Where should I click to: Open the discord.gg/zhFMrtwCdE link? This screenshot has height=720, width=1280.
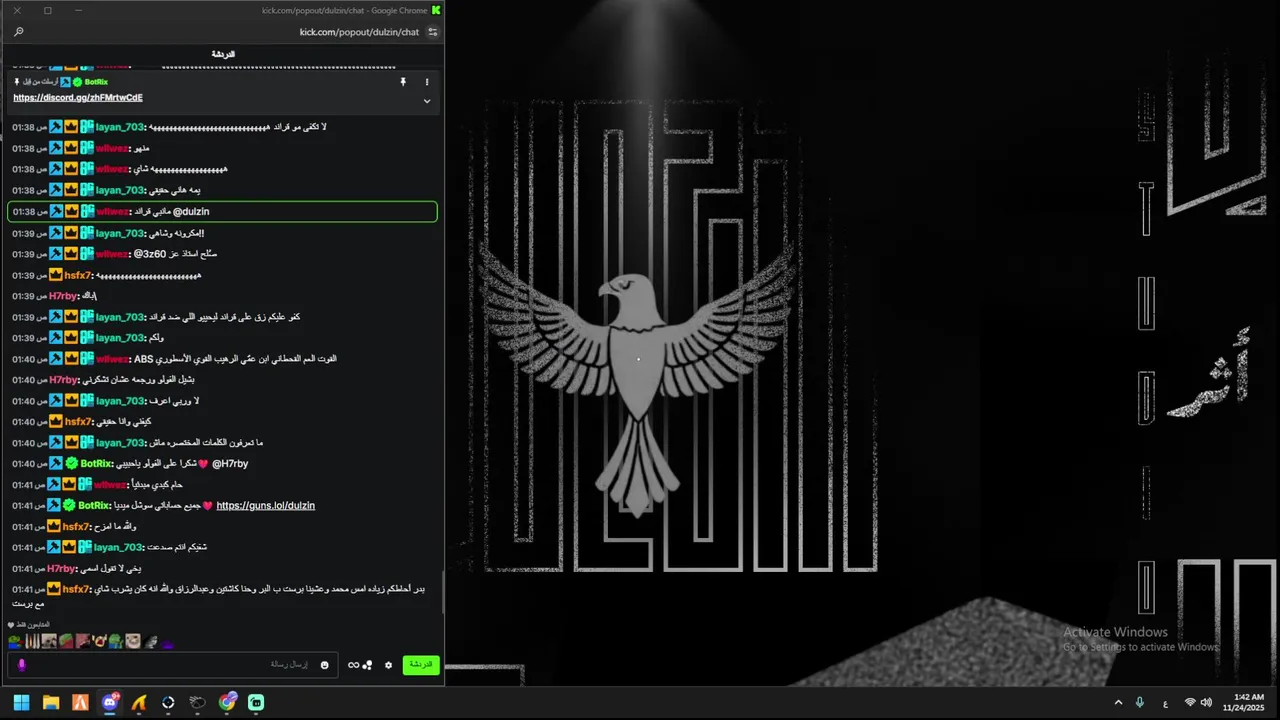pos(78,98)
